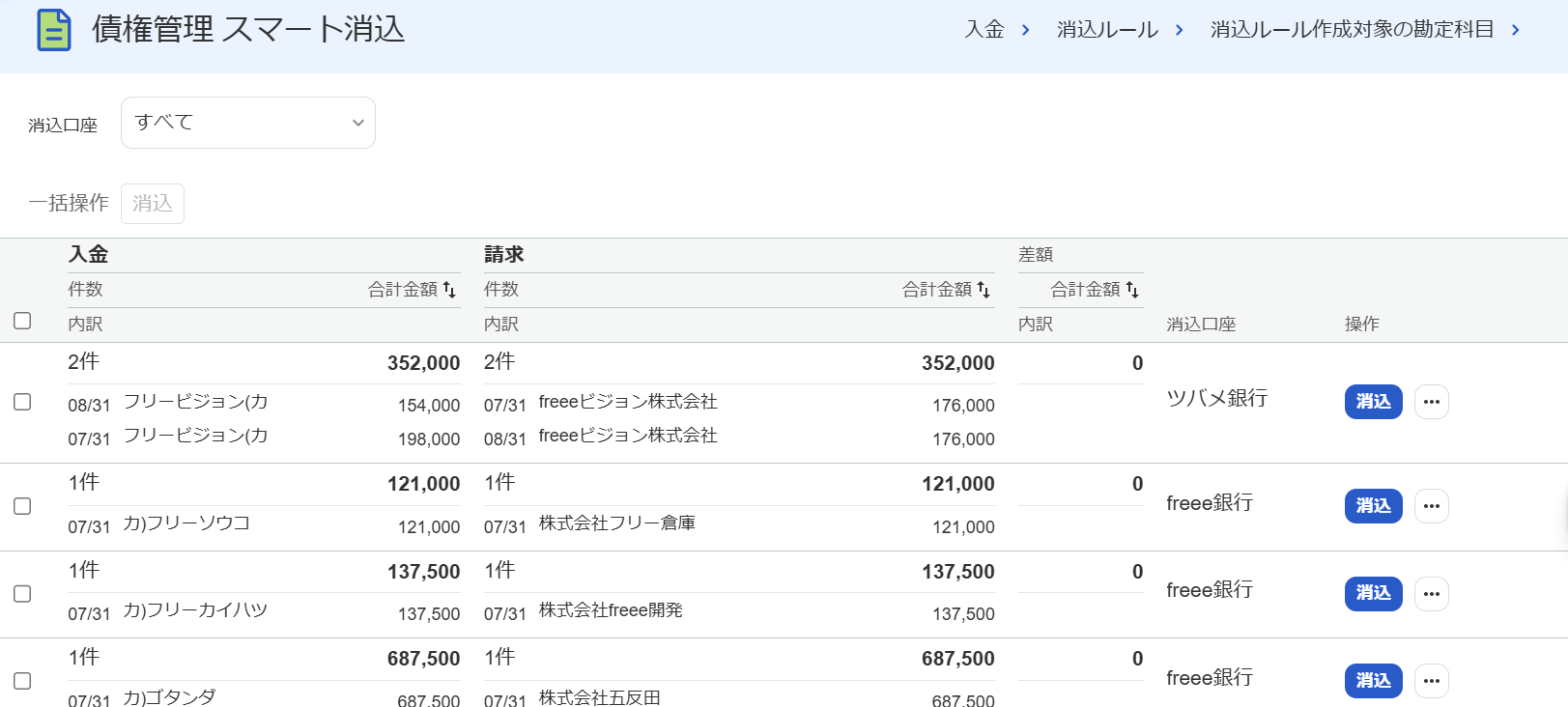Open the 消込口座 すべて dropdown
This screenshot has height=707, width=1568.
[248, 123]
